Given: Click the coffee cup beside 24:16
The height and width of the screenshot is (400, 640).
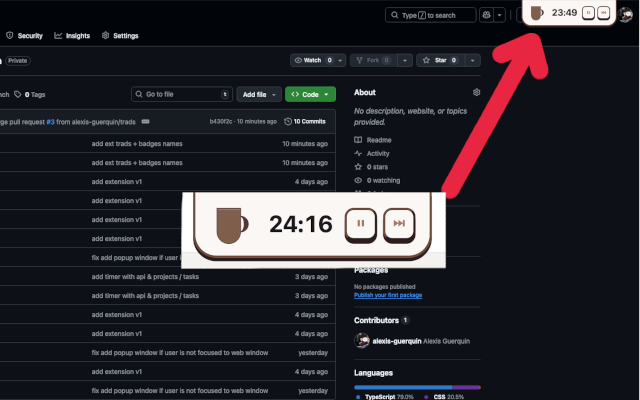Looking at the screenshot, I should [x=232, y=226].
